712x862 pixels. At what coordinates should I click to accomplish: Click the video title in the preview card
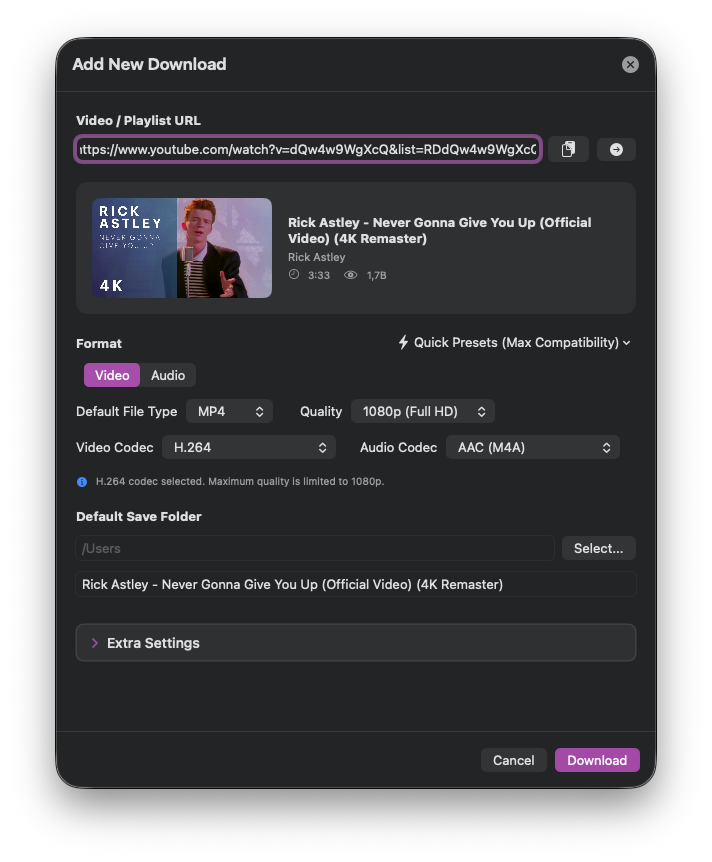(x=439, y=230)
